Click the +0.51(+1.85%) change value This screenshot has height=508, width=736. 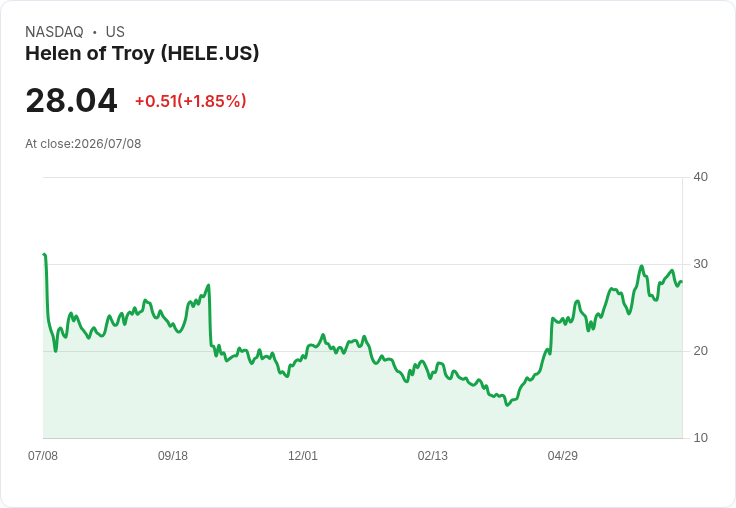click(191, 101)
